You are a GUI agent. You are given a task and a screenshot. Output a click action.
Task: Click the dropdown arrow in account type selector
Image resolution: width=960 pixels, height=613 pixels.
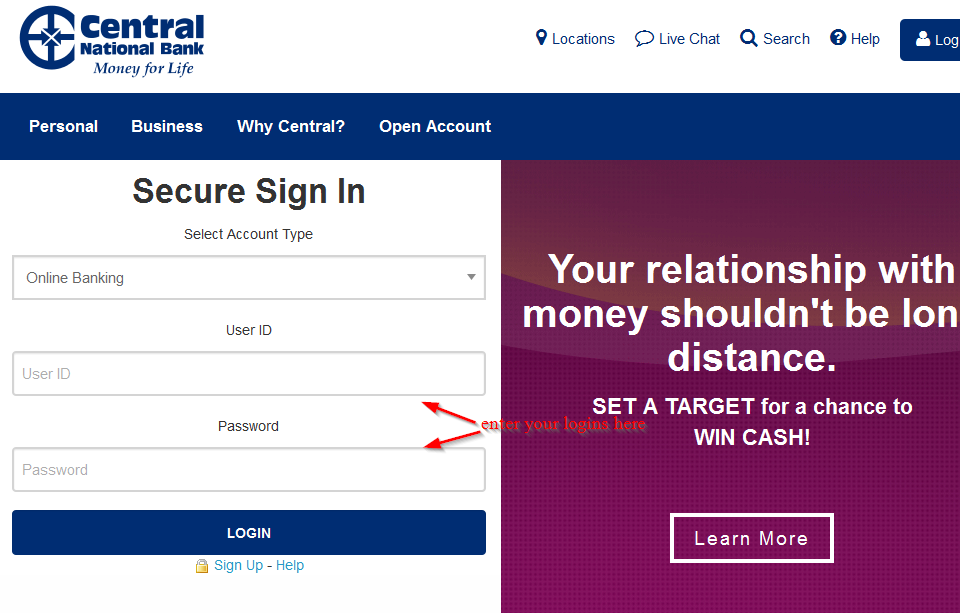click(471, 277)
